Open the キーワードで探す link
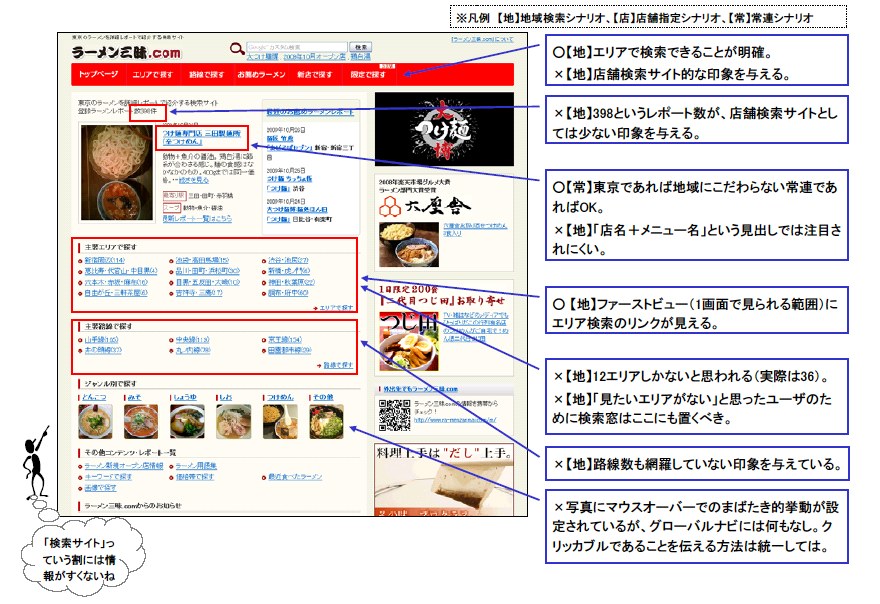The width and height of the screenshot is (880, 604). tap(108, 477)
